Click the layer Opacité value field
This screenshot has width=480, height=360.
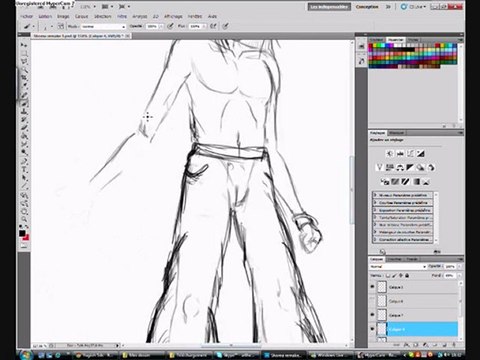pyautogui.click(x=450, y=267)
